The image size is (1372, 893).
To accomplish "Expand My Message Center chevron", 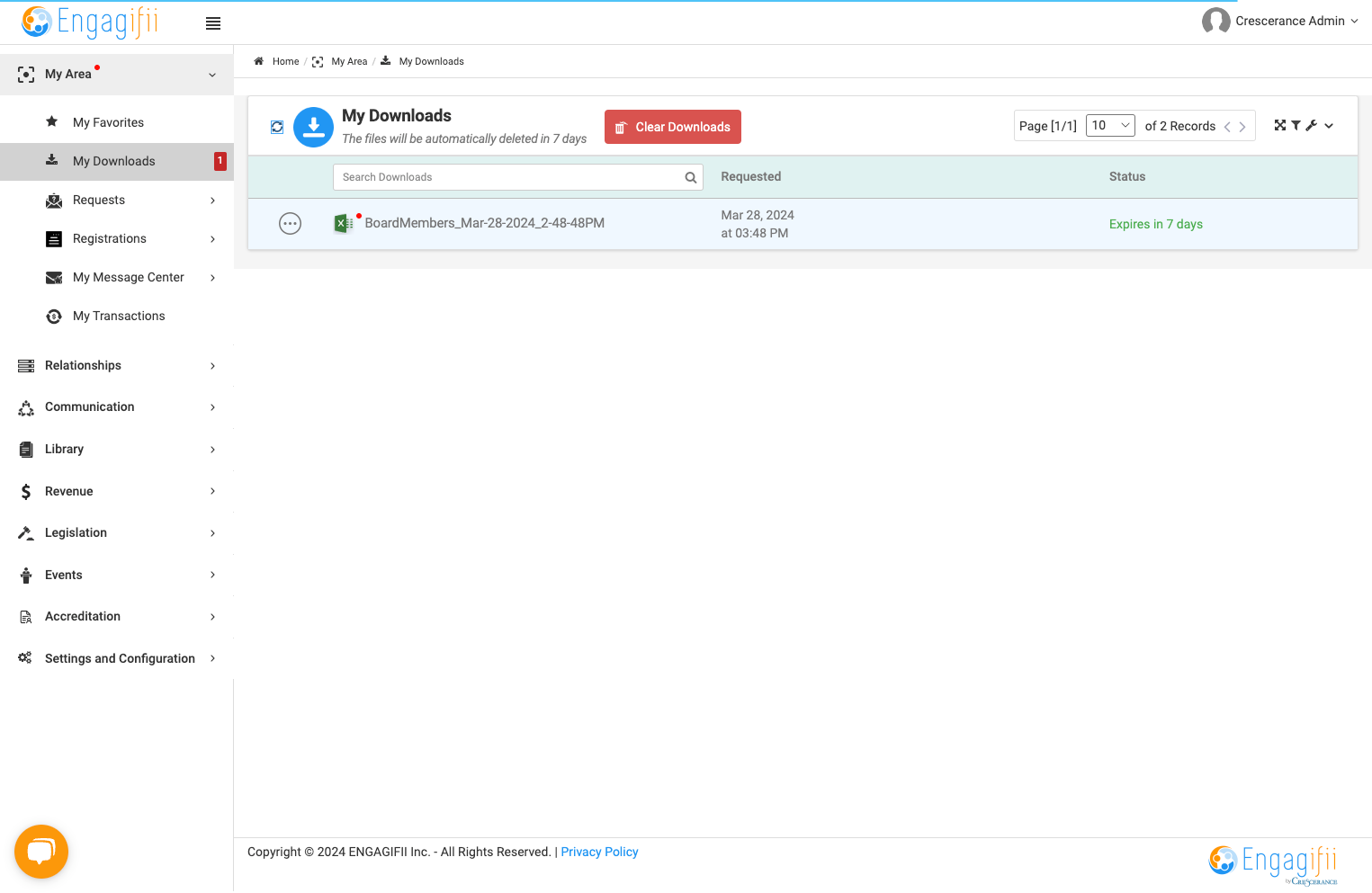I will 212,278.
